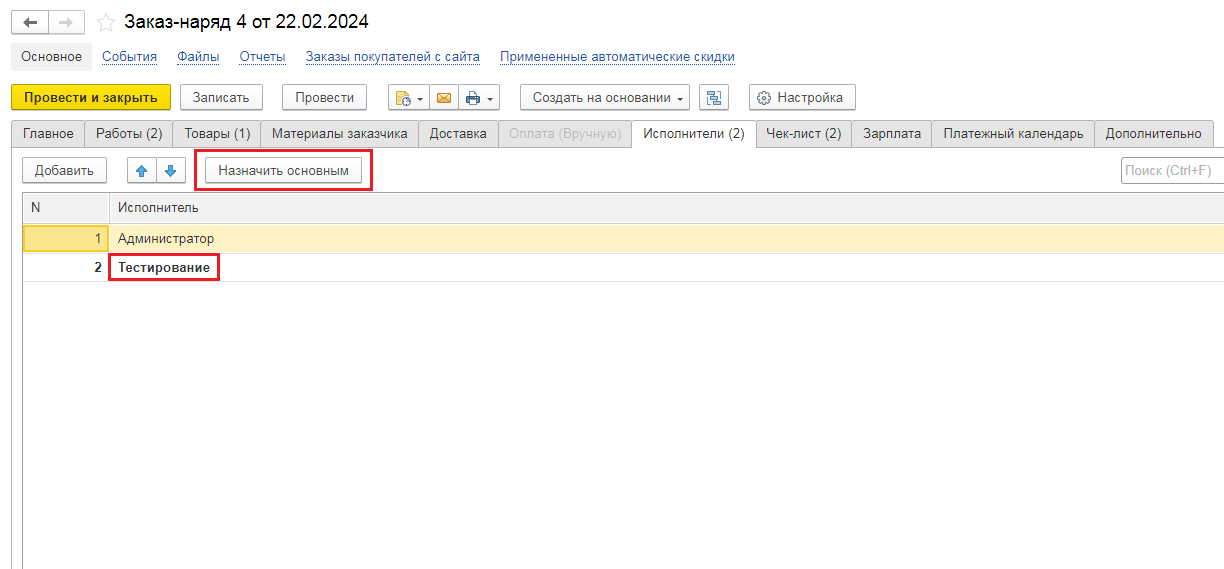Click the Добавить executor button
The image size is (1224, 569).
point(64,171)
